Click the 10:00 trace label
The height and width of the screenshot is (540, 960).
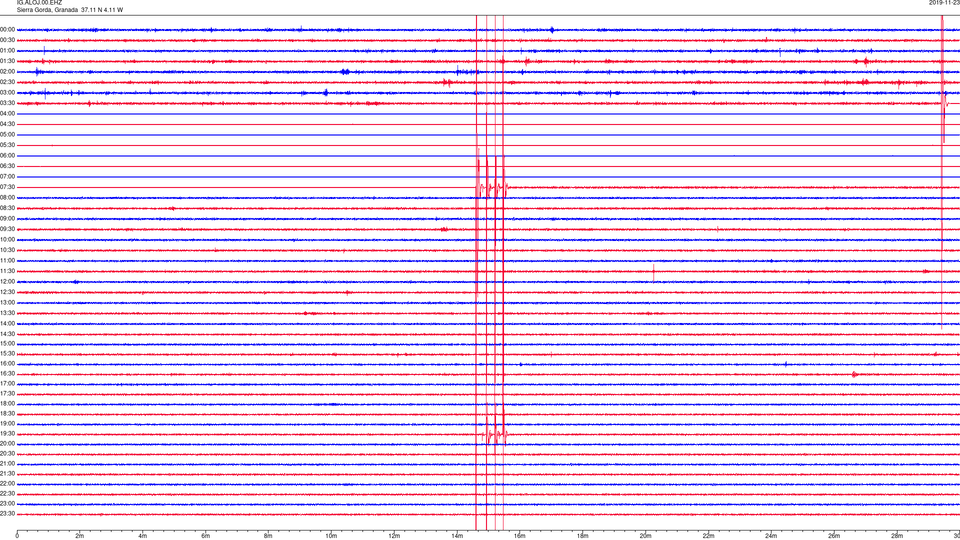[8, 239]
